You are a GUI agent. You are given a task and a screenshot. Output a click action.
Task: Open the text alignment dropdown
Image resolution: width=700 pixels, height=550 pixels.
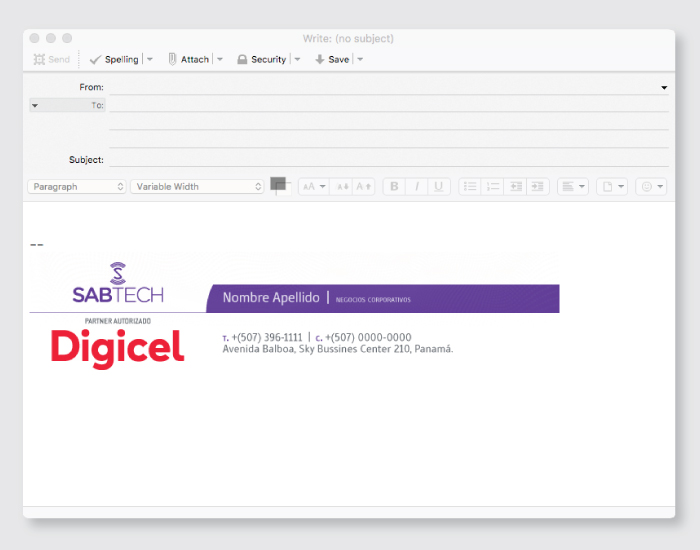[x=573, y=187]
